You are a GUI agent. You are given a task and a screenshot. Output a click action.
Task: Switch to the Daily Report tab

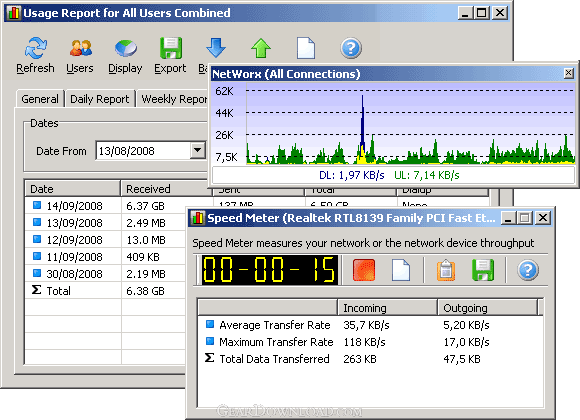(100, 99)
